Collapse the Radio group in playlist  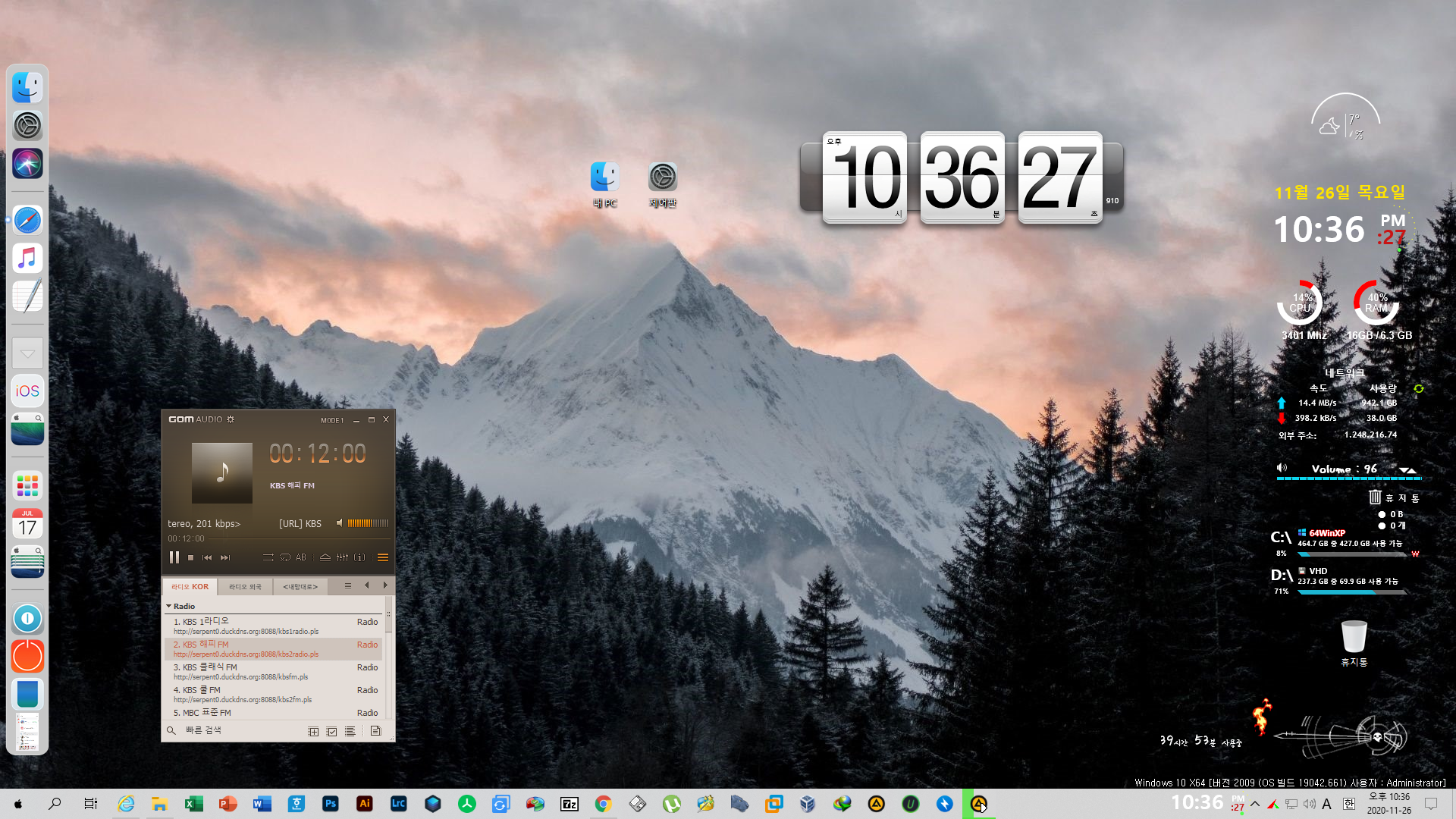[x=169, y=606]
